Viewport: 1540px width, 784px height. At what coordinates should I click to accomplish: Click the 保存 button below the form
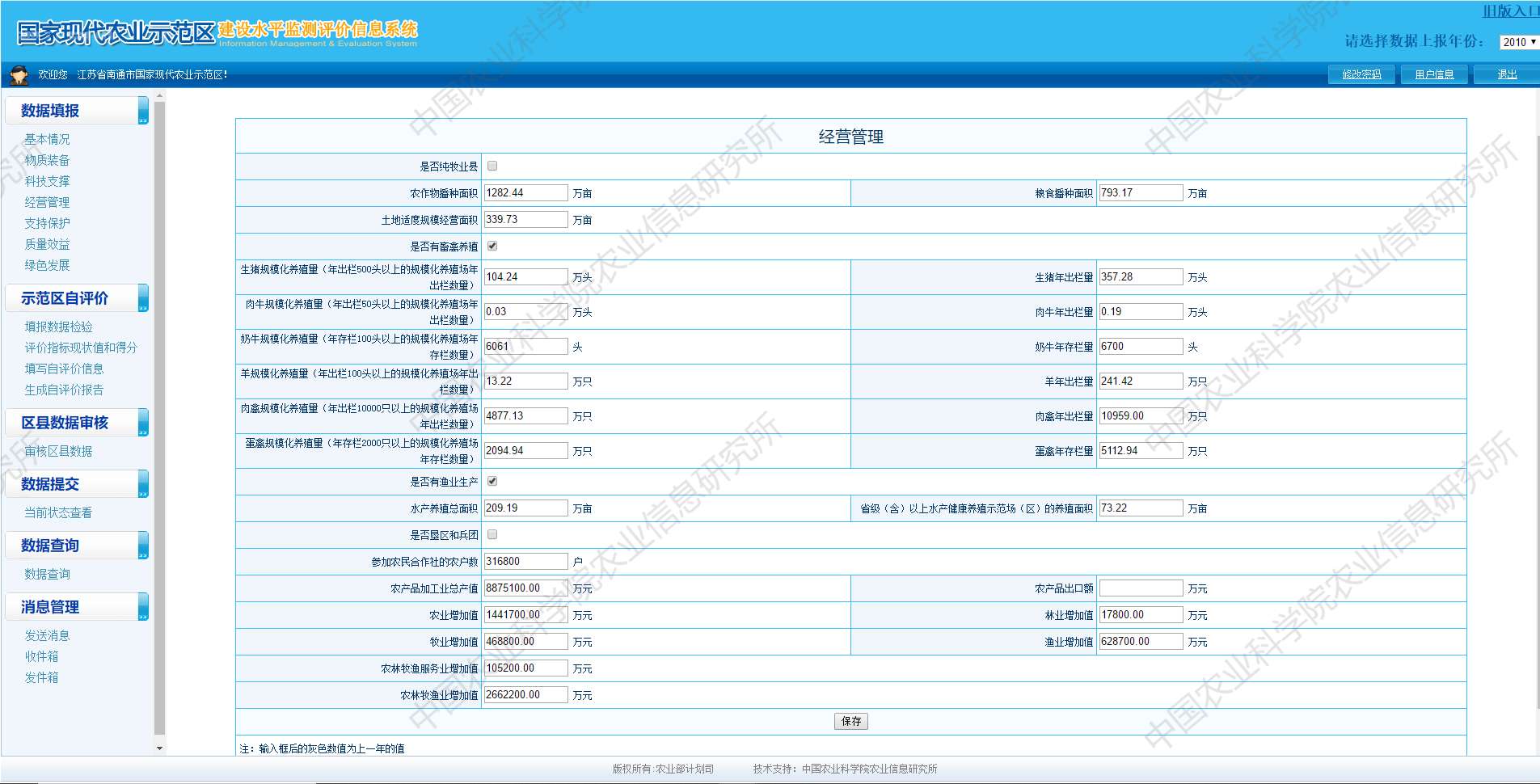[850, 722]
